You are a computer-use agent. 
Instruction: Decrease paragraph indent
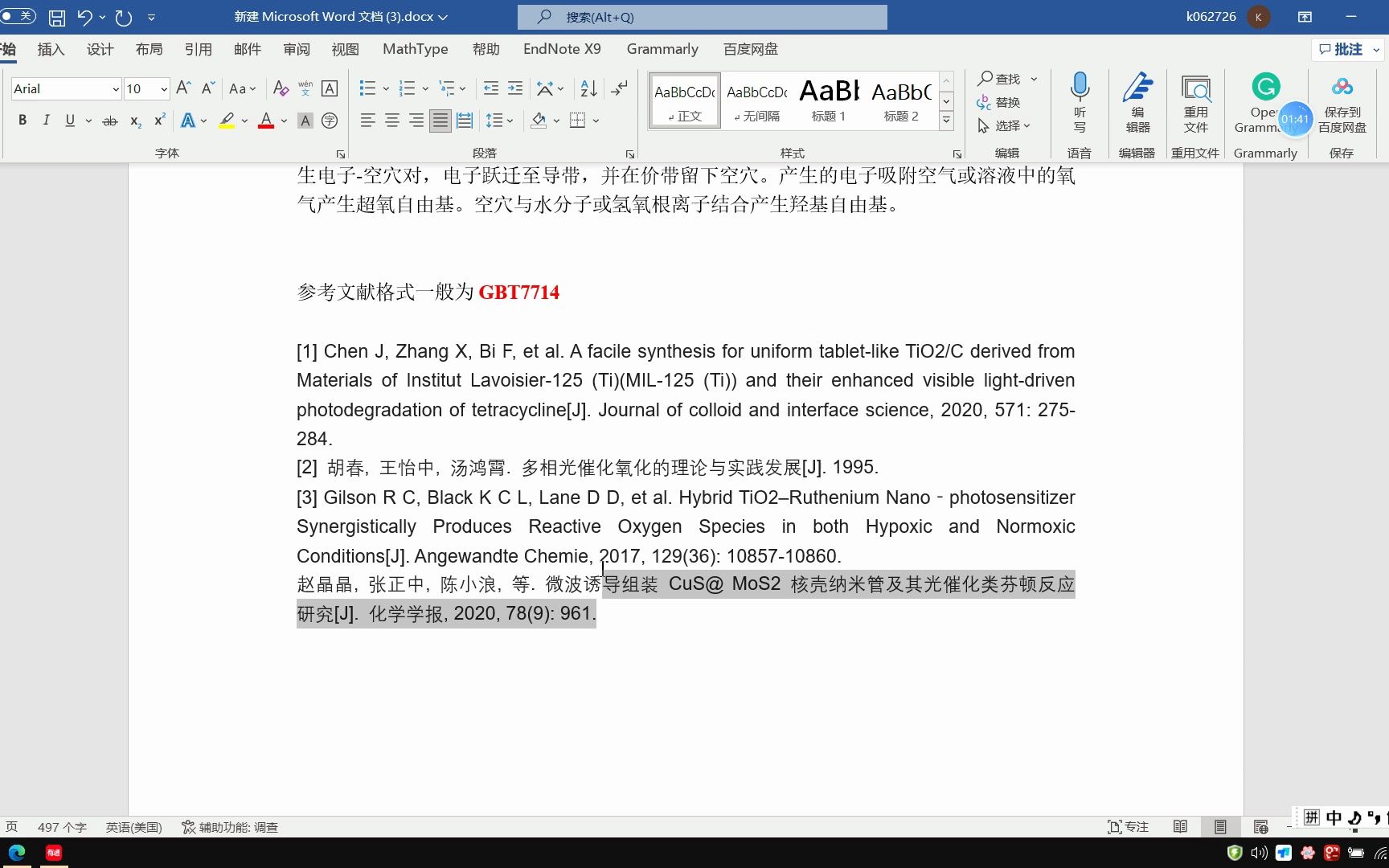490,88
